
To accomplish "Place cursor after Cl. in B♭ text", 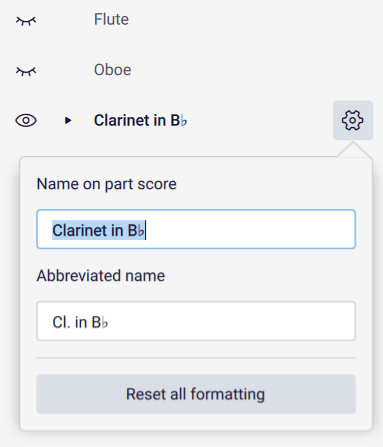I will [x=109, y=322].
